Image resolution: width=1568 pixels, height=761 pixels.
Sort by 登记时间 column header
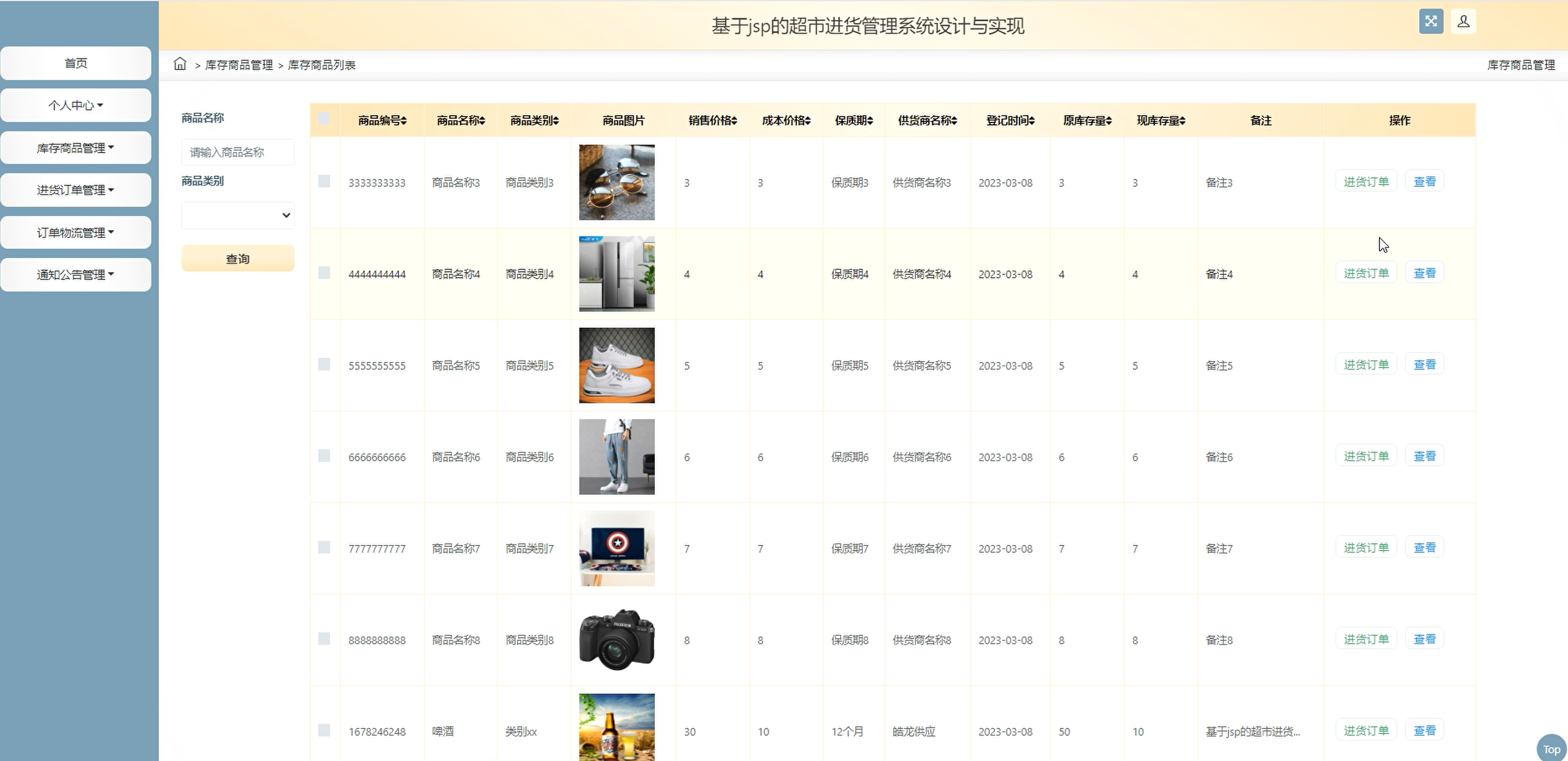1010,121
